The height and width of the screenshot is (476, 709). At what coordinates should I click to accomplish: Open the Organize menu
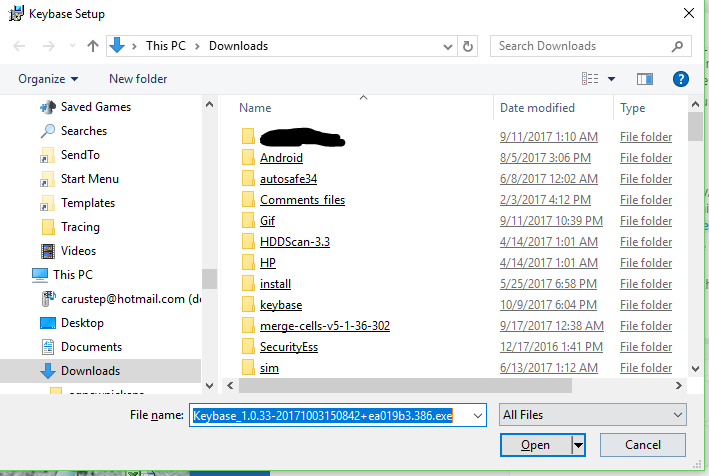point(48,79)
